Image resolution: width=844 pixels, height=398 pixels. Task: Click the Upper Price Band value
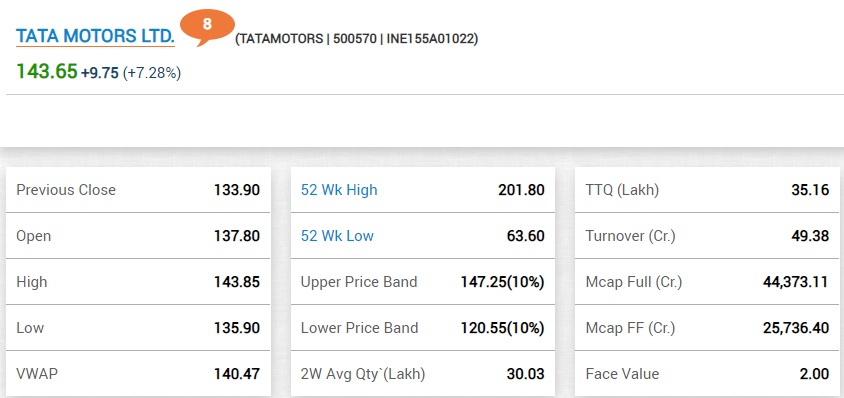pyautogui.click(x=502, y=282)
